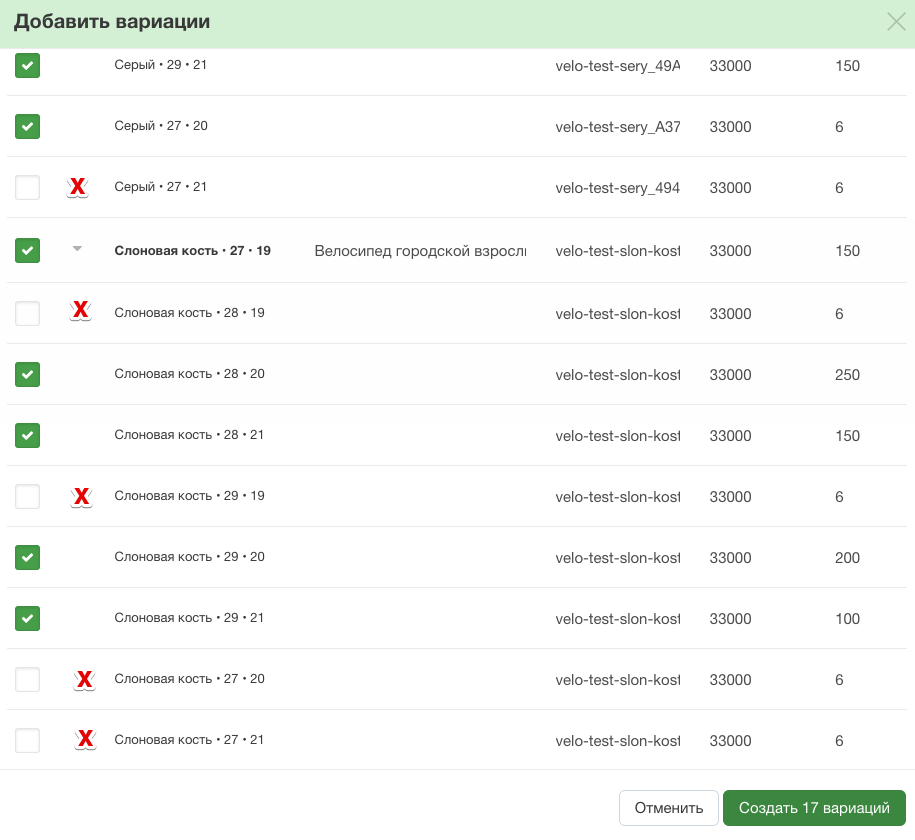Close the Добавить вариации dialog
The width and height of the screenshot is (915, 840).
896,22
